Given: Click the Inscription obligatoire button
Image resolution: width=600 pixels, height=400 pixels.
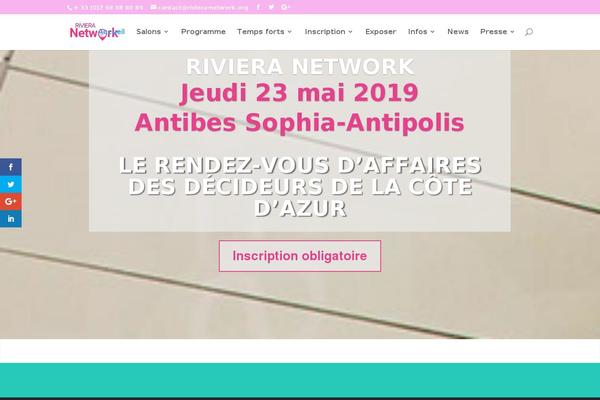Looking at the screenshot, I should [300, 256].
